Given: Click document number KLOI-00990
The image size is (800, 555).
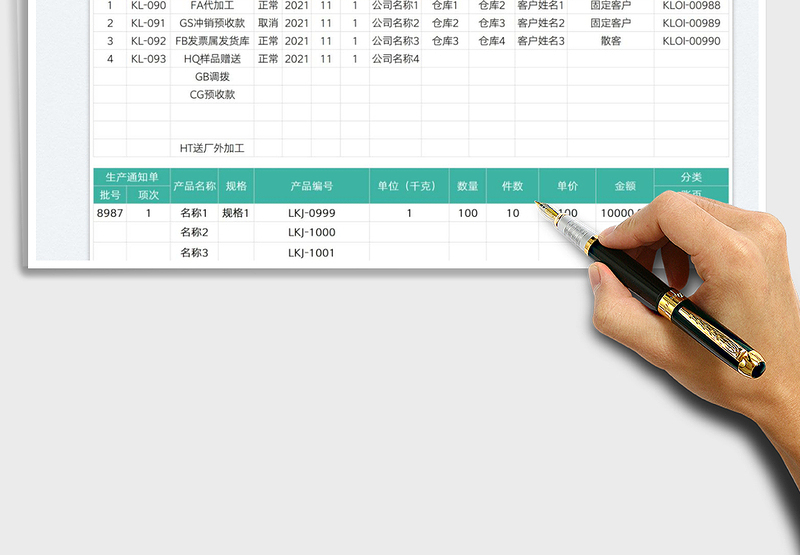Looking at the screenshot, I should 691,41.
